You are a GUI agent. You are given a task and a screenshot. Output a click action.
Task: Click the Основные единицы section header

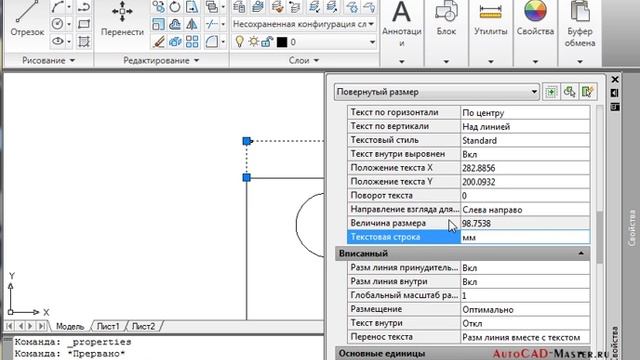[462, 353]
